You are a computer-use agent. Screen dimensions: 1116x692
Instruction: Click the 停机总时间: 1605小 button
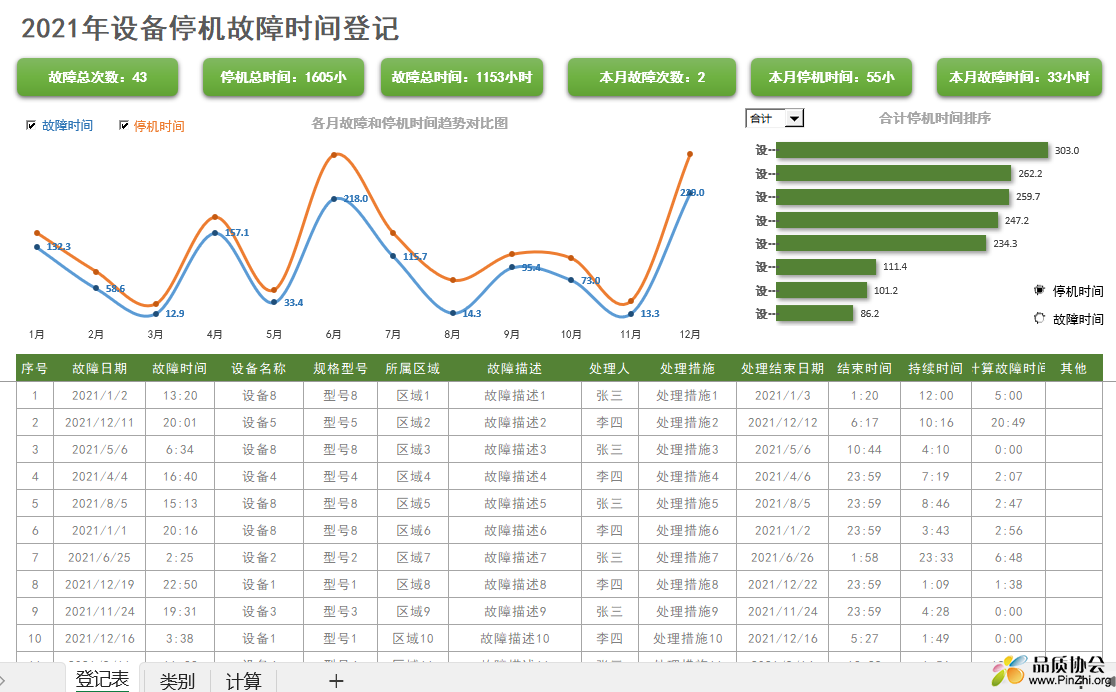(283, 77)
